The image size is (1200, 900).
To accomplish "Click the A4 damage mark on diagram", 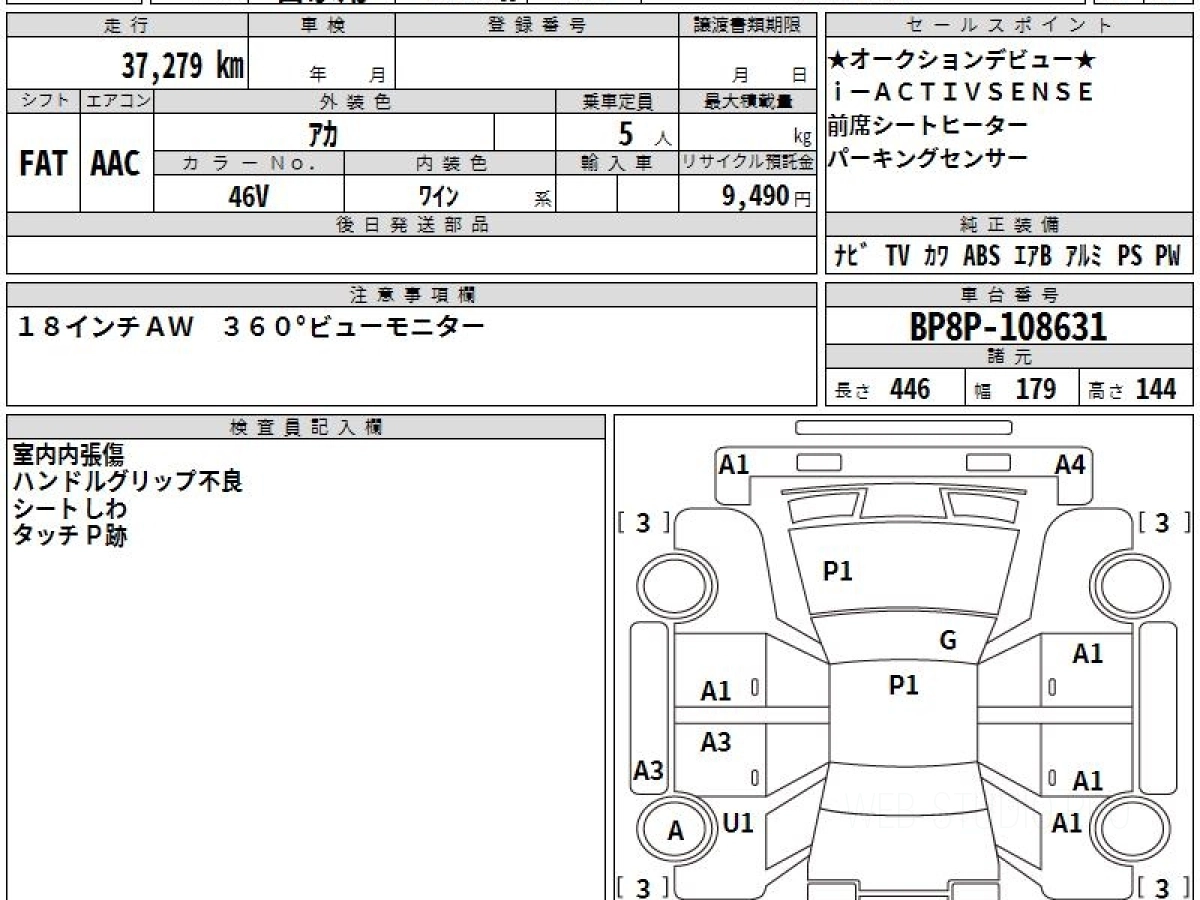I will [1070, 464].
